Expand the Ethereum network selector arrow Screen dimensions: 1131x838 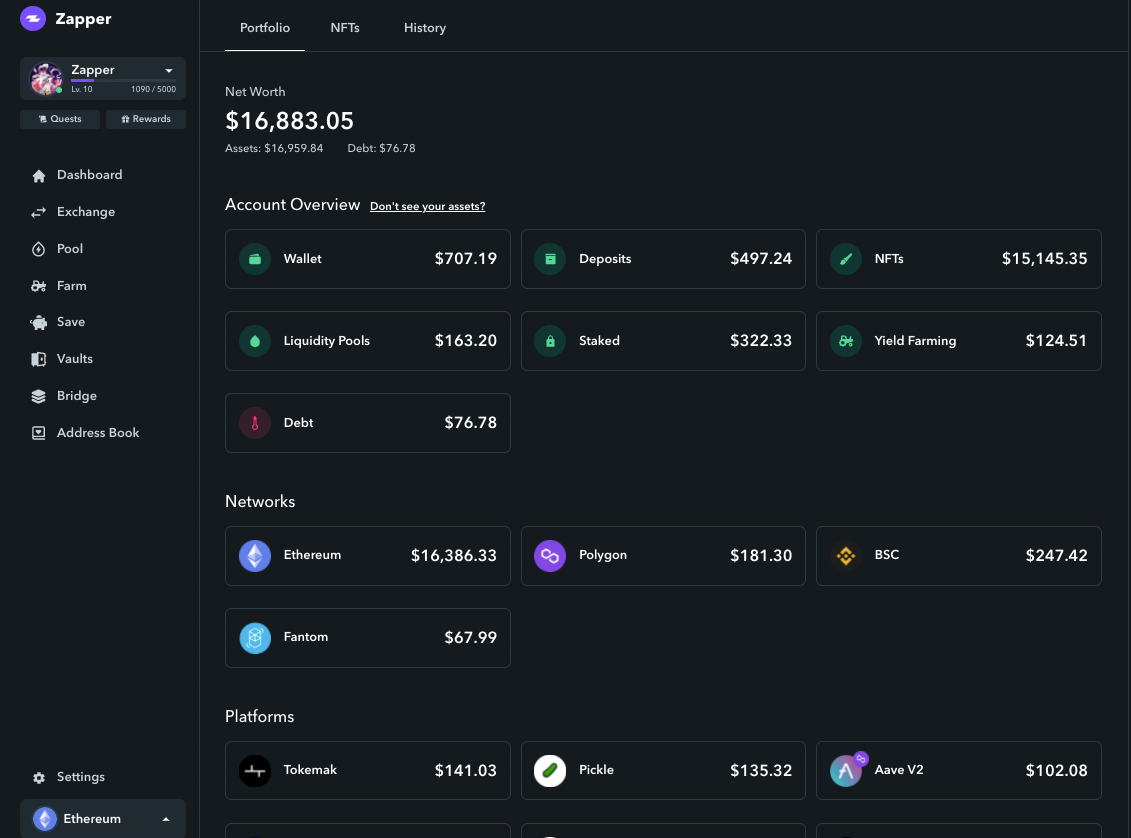coord(166,820)
